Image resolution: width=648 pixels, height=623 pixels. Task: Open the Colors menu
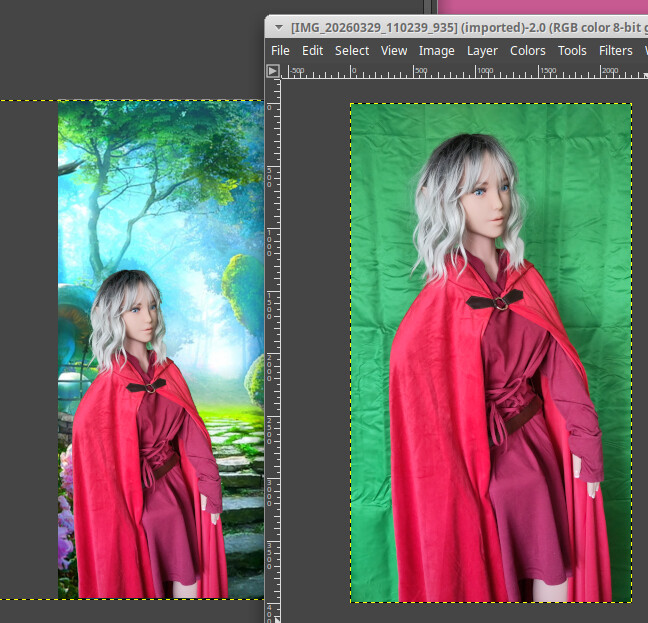pyautogui.click(x=528, y=51)
